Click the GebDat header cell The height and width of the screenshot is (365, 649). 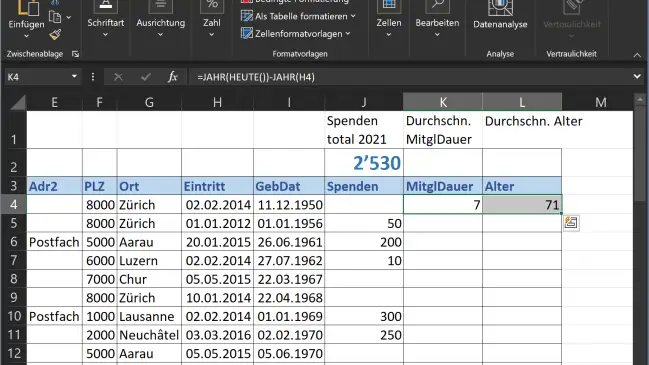289,186
